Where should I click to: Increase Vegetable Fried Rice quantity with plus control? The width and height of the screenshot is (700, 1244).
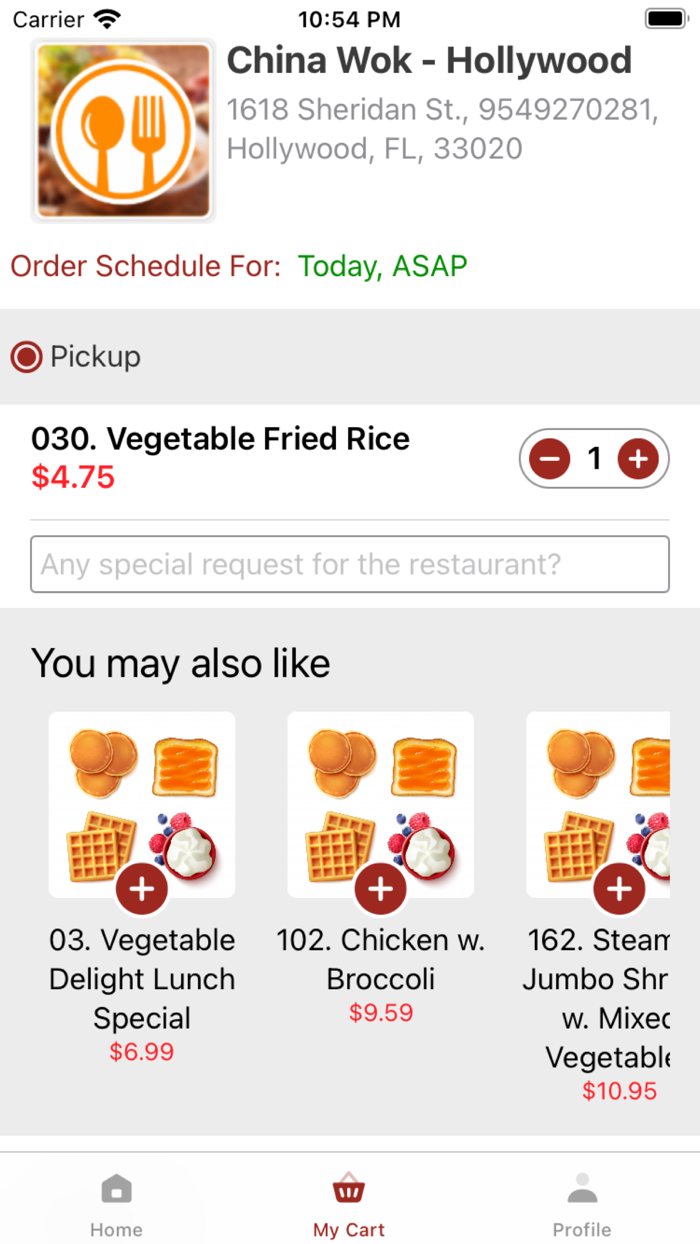tap(639, 458)
